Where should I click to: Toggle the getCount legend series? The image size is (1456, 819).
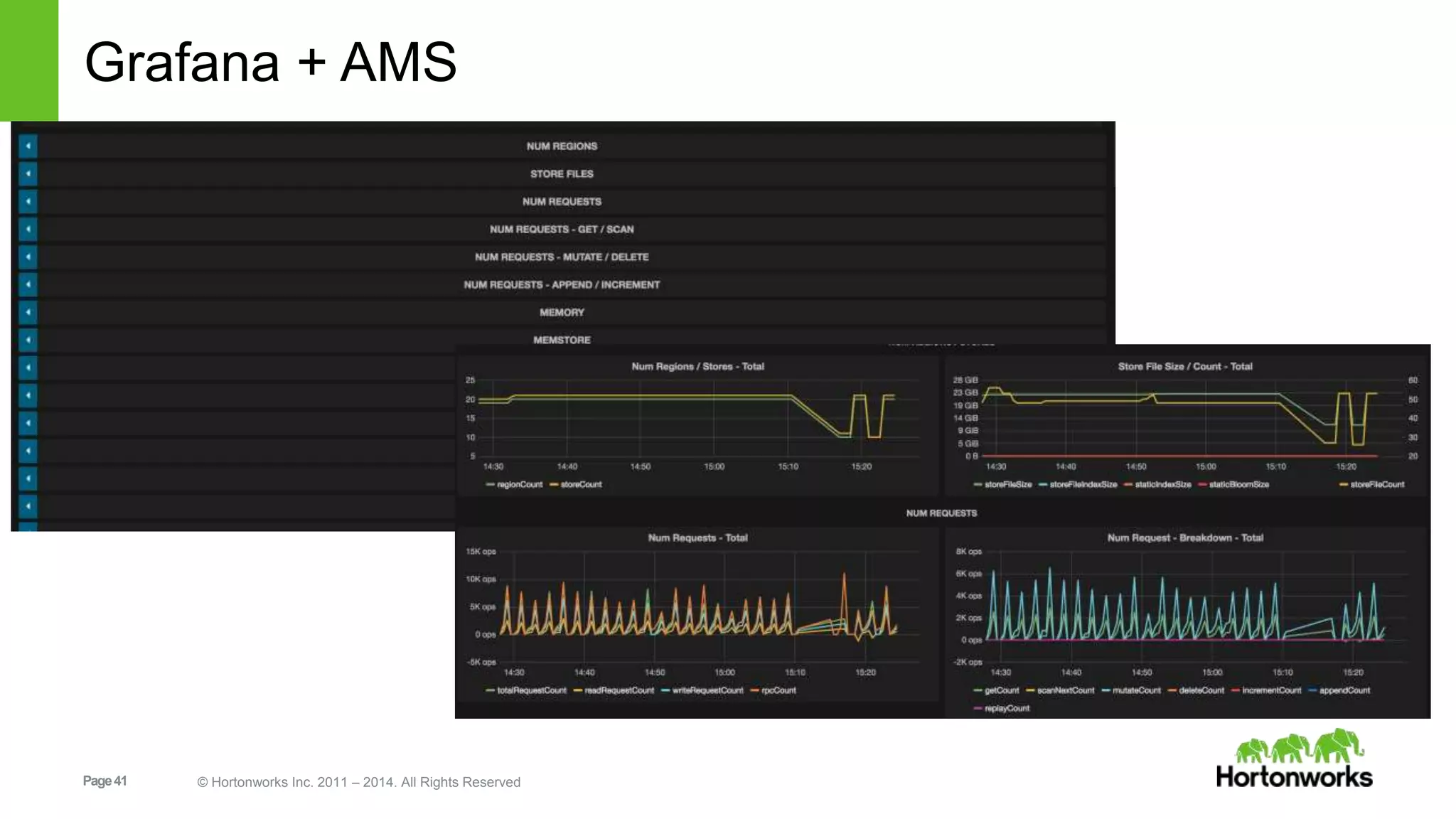click(996, 690)
